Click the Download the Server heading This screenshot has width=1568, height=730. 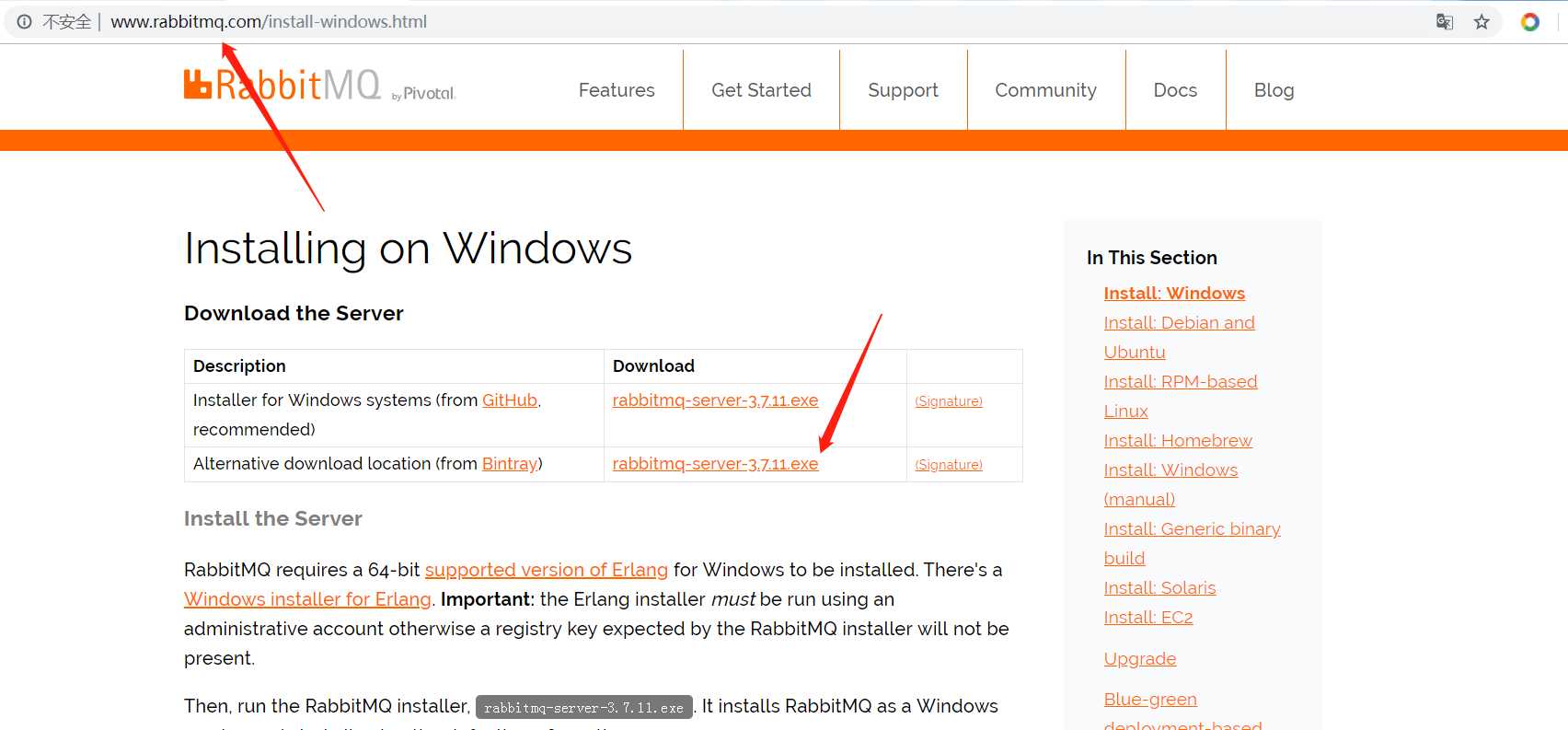click(x=294, y=313)
